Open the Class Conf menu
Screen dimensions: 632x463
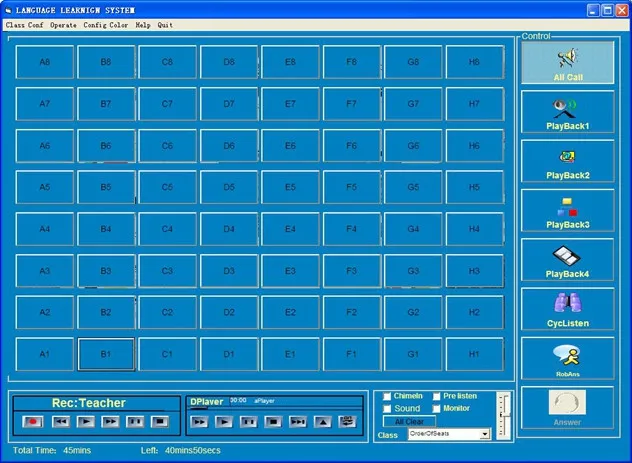coord(24,25)
